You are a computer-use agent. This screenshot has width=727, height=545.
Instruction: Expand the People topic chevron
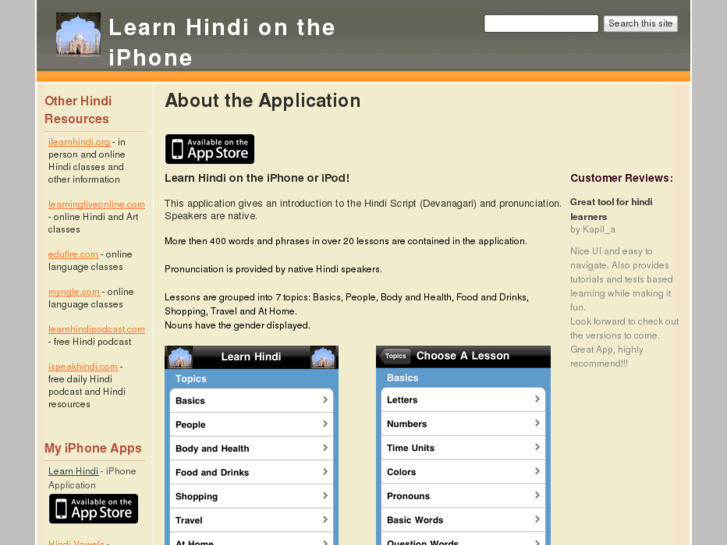[325, 424]
